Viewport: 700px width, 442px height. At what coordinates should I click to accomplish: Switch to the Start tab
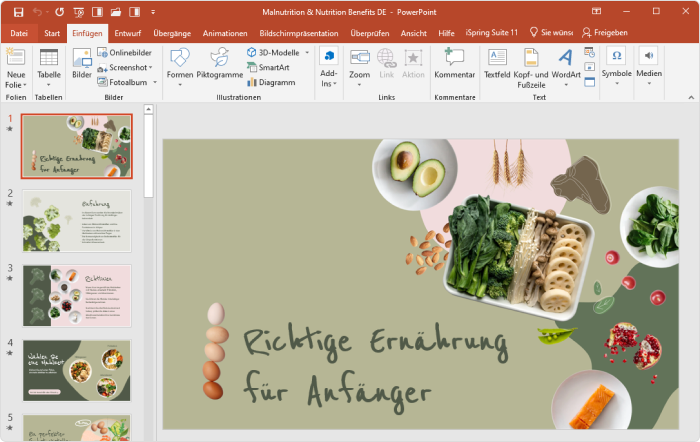pyautogui.click(x=52, y=33)
